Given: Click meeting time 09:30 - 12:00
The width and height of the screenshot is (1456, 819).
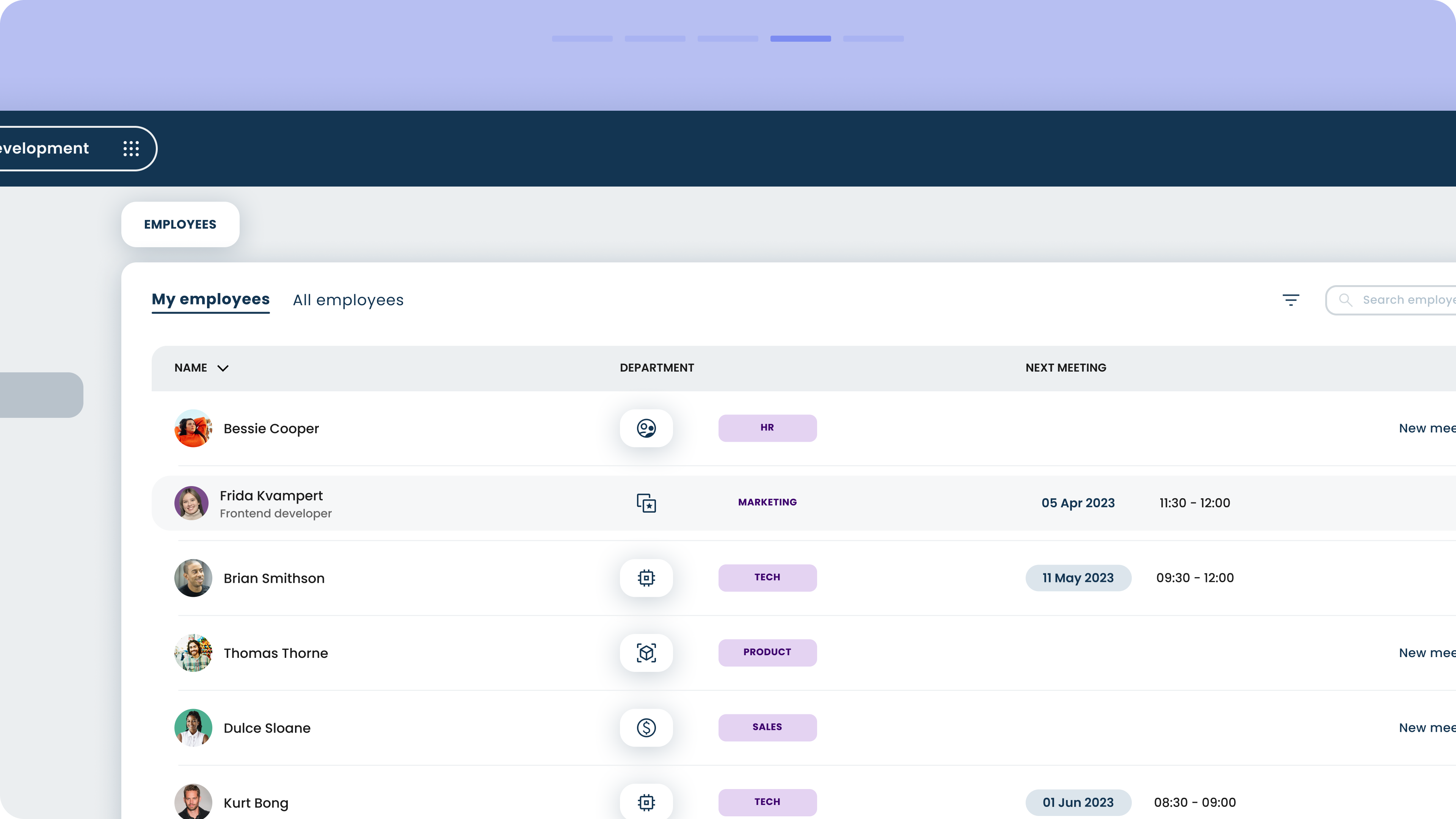Looking at the screenshot, I should point(1194,578).
